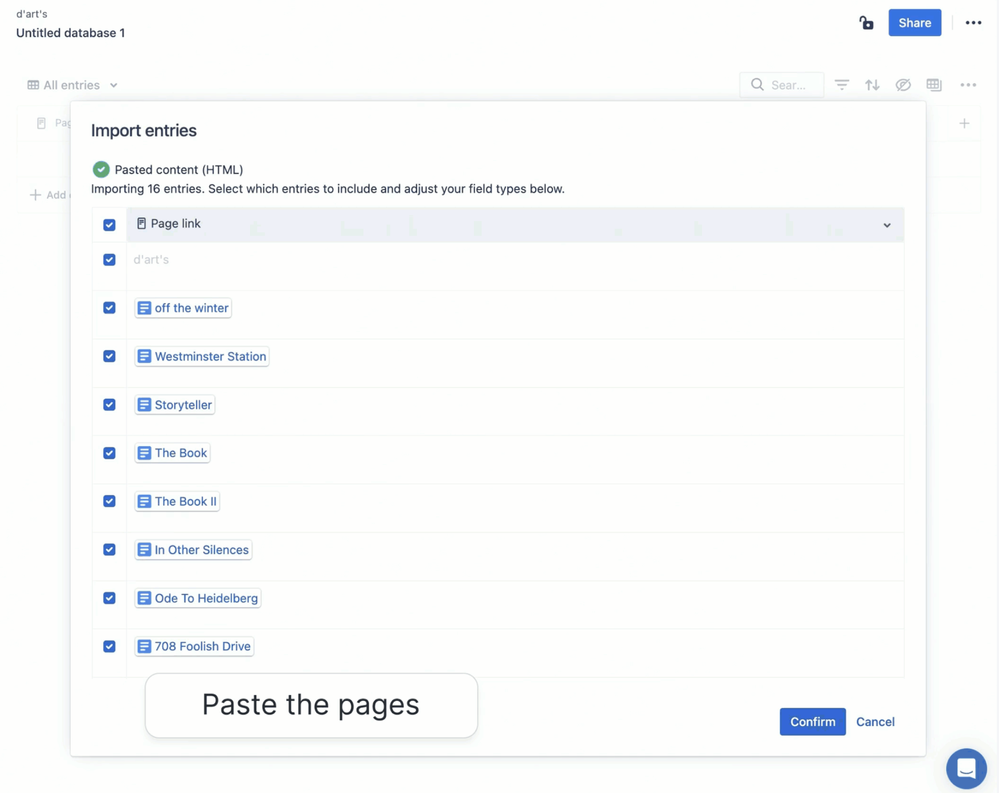The width and height of the screenshot is (999, 793).
Task: Uncheck the In Other Silences checkbox
Action: pos(110,550)
